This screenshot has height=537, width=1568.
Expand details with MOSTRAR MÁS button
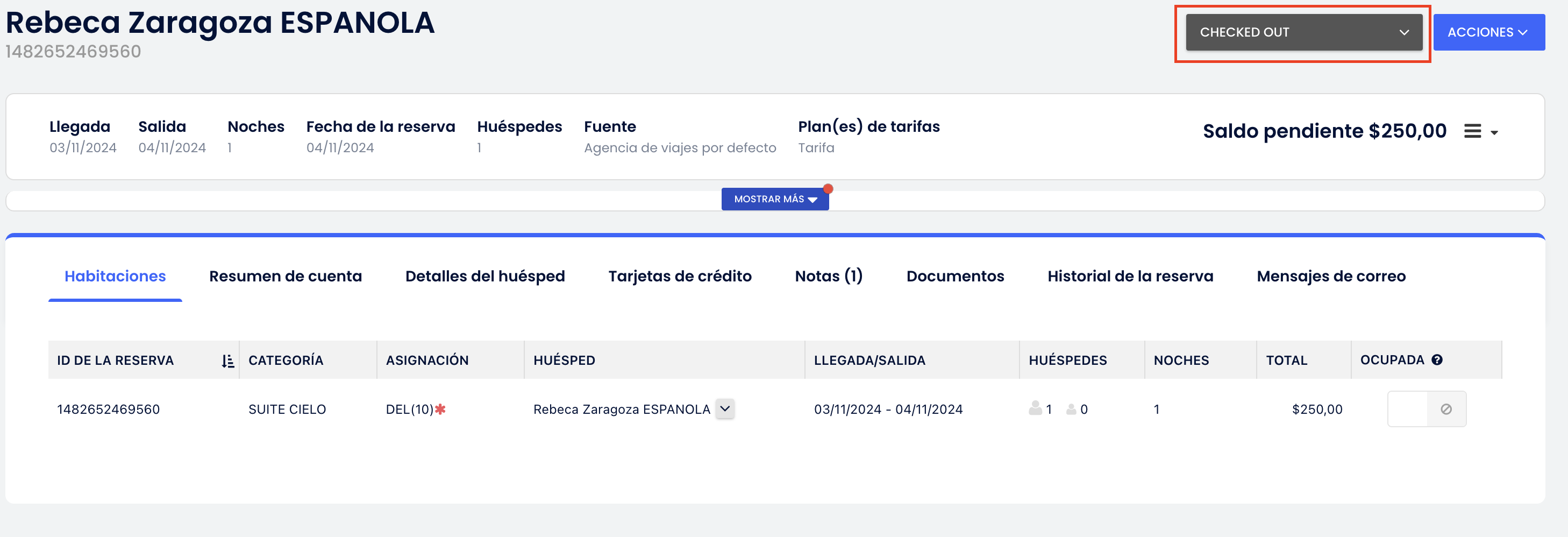(x=775, y=199)
